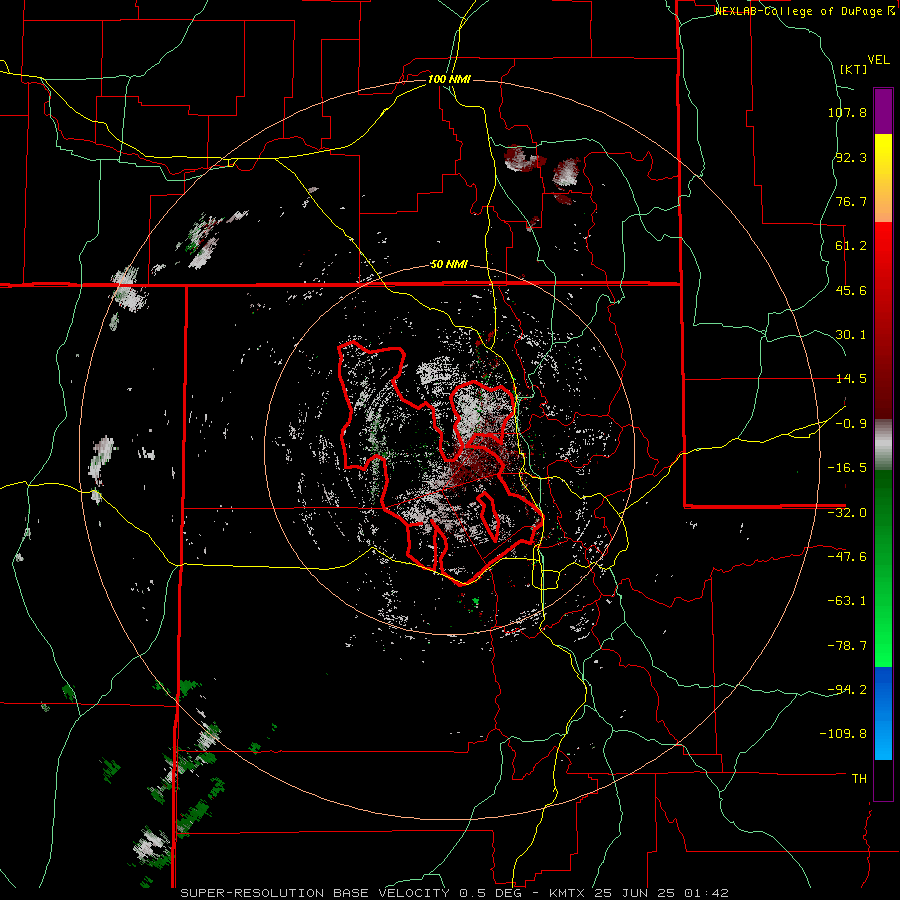Select the 76.7 velocity scale value

(851, 201)
